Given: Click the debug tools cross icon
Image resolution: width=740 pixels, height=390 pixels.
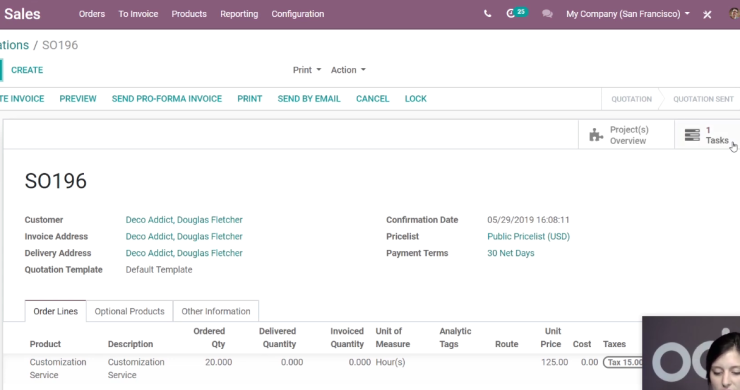Looking at the screenshot, I should coord(707,15).
